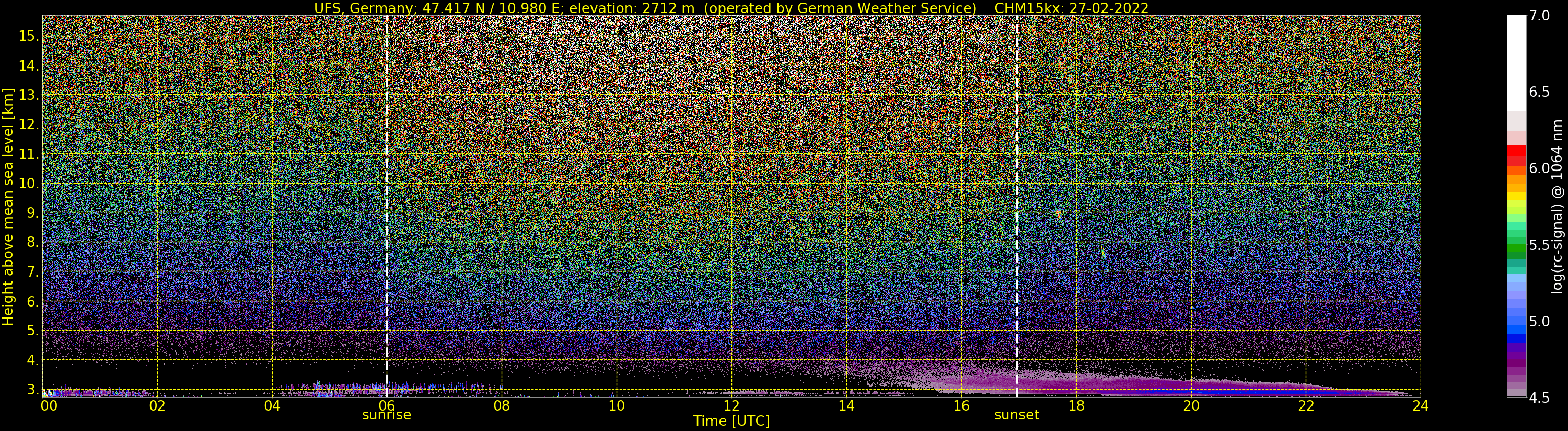Click the 'sunset' label under the axis
This screenshot has height=431, width=1568.
coord(1017,415)
